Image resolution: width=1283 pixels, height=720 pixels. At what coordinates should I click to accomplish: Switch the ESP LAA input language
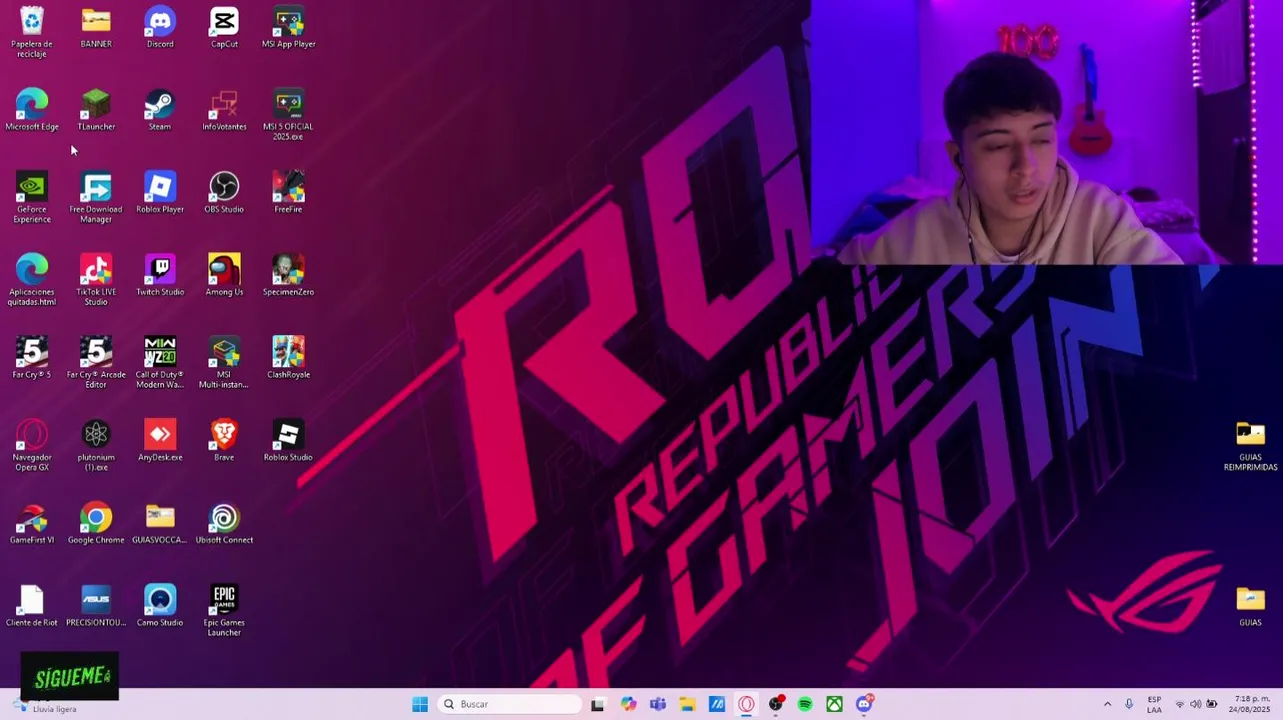click(1154, 704)
